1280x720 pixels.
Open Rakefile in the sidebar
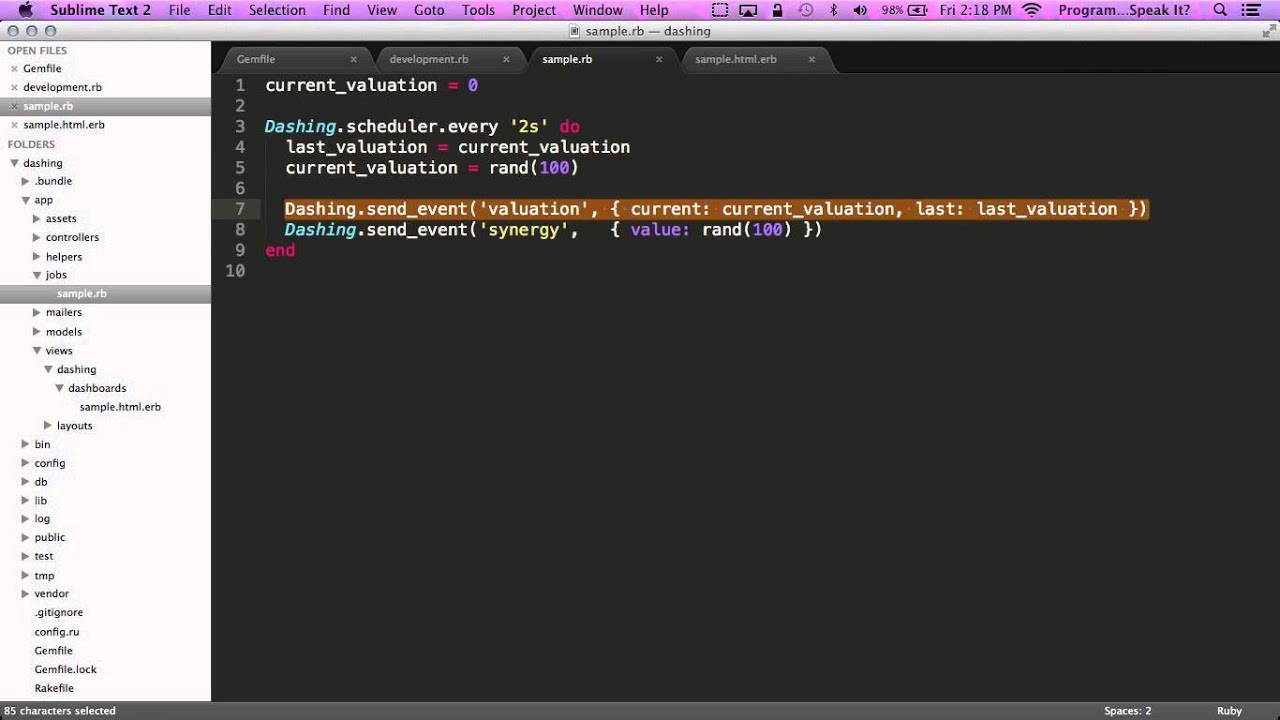[54, 688]
